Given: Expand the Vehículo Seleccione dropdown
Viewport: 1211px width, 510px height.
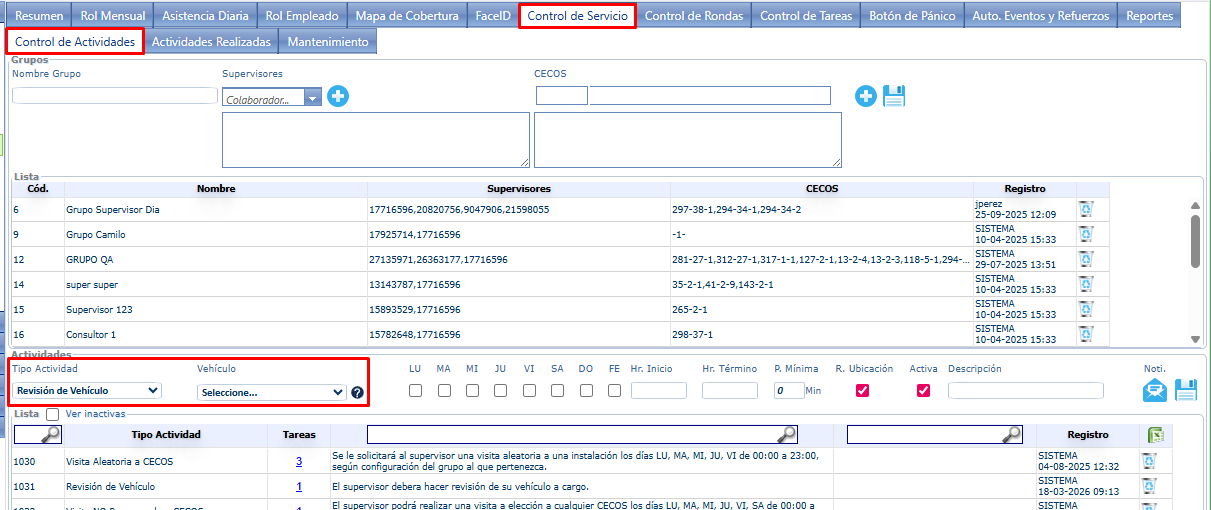Looking at the screenshot, I should 271,392.
